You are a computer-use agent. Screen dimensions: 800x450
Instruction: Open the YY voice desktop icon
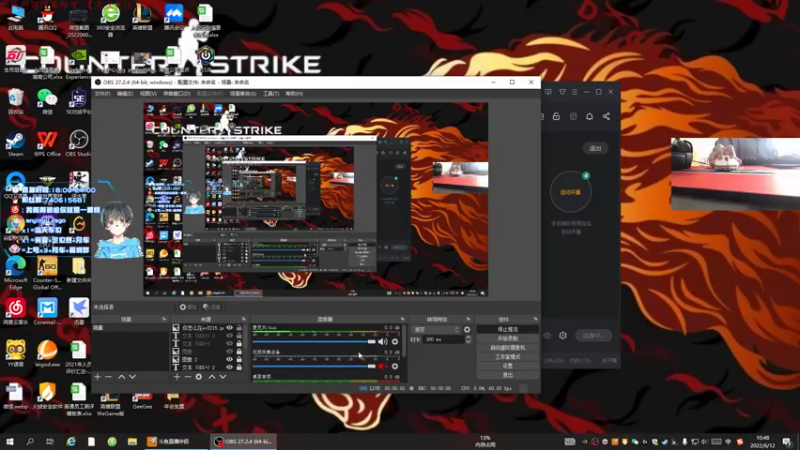tap(15, 354)
